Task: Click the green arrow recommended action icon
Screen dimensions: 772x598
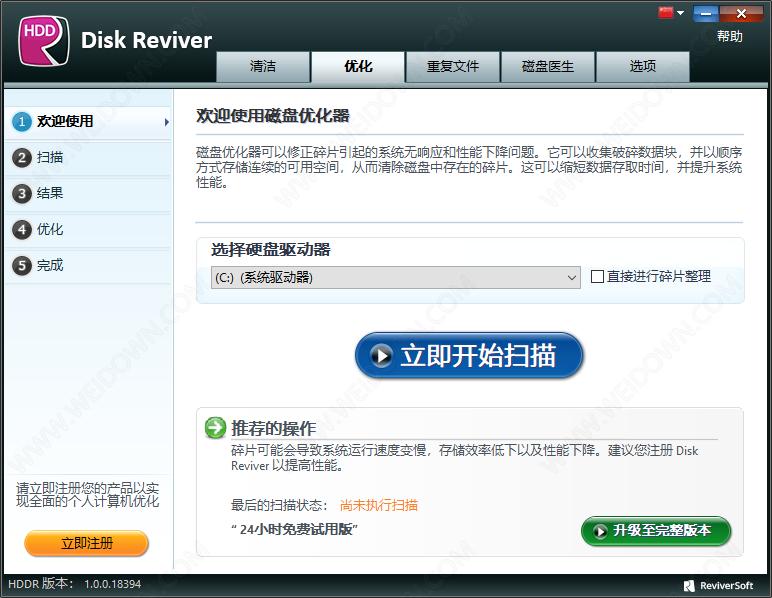Action: coord(215,427)
